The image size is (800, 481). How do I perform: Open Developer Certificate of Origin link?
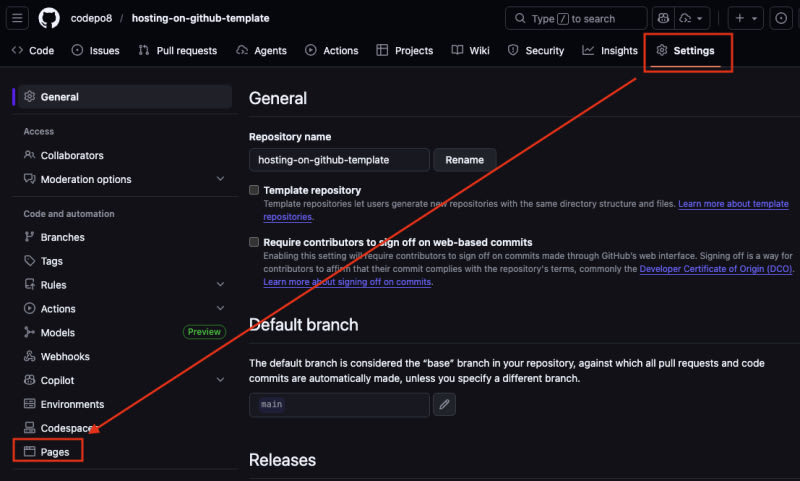(708, 269)
